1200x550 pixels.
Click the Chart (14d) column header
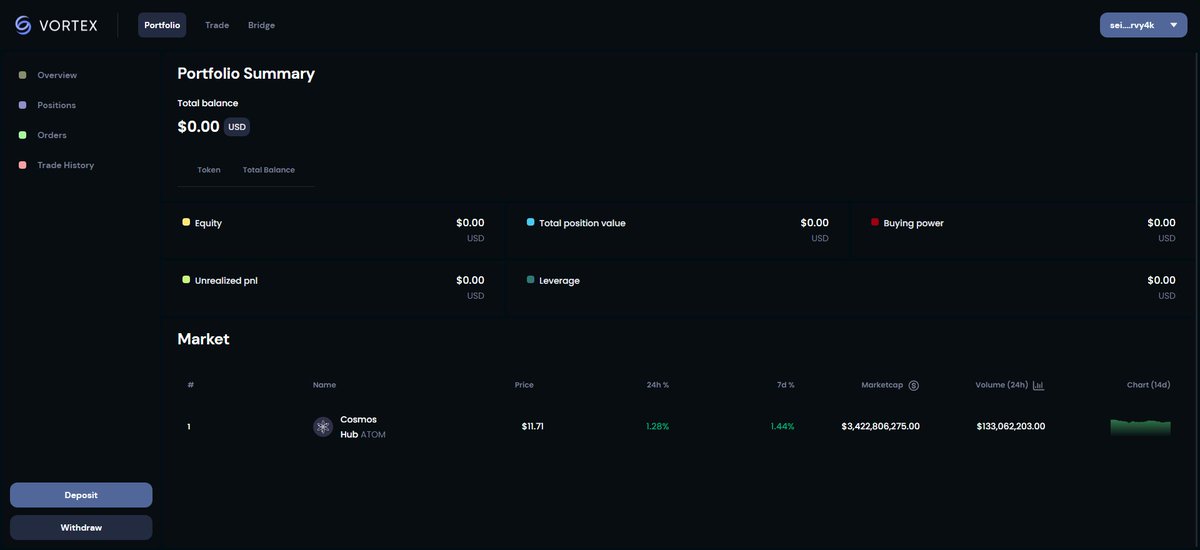click(x=1148, y=385)
